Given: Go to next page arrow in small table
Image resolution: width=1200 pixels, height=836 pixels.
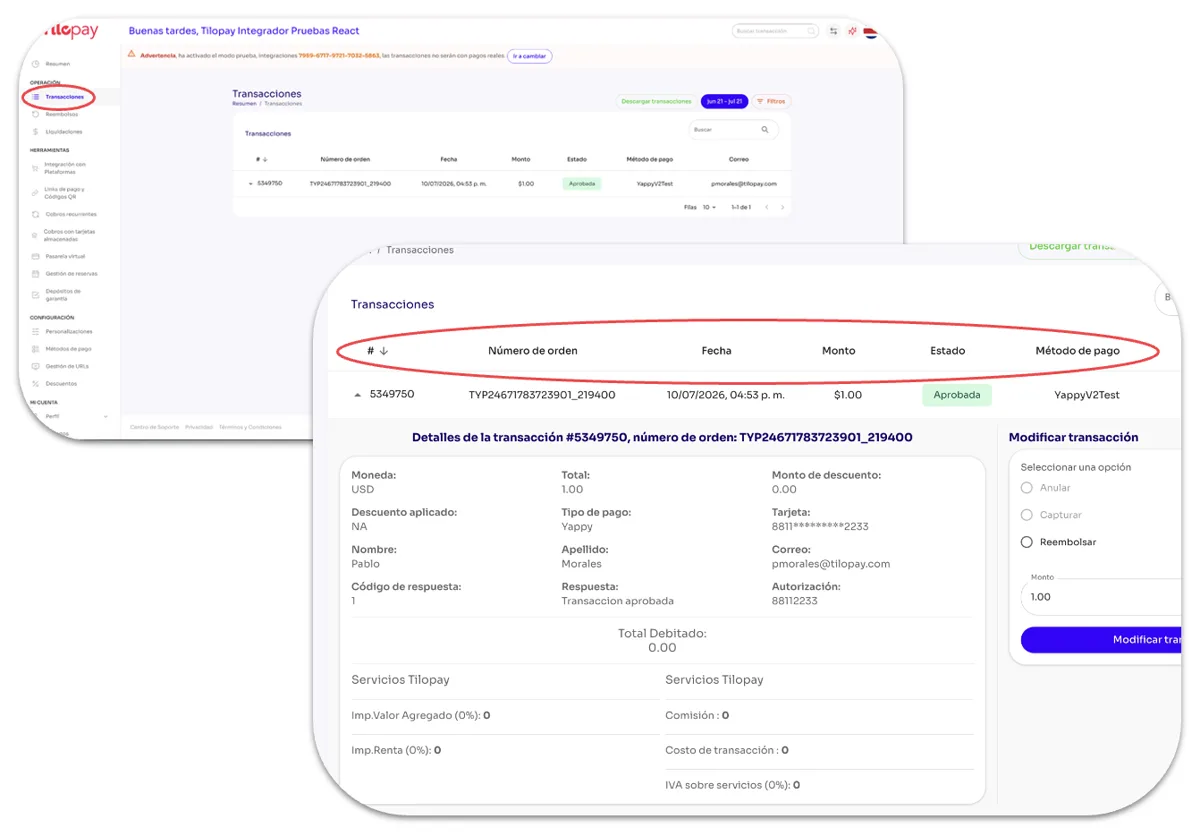Looking at the screenshot, I should coord(782,207).
